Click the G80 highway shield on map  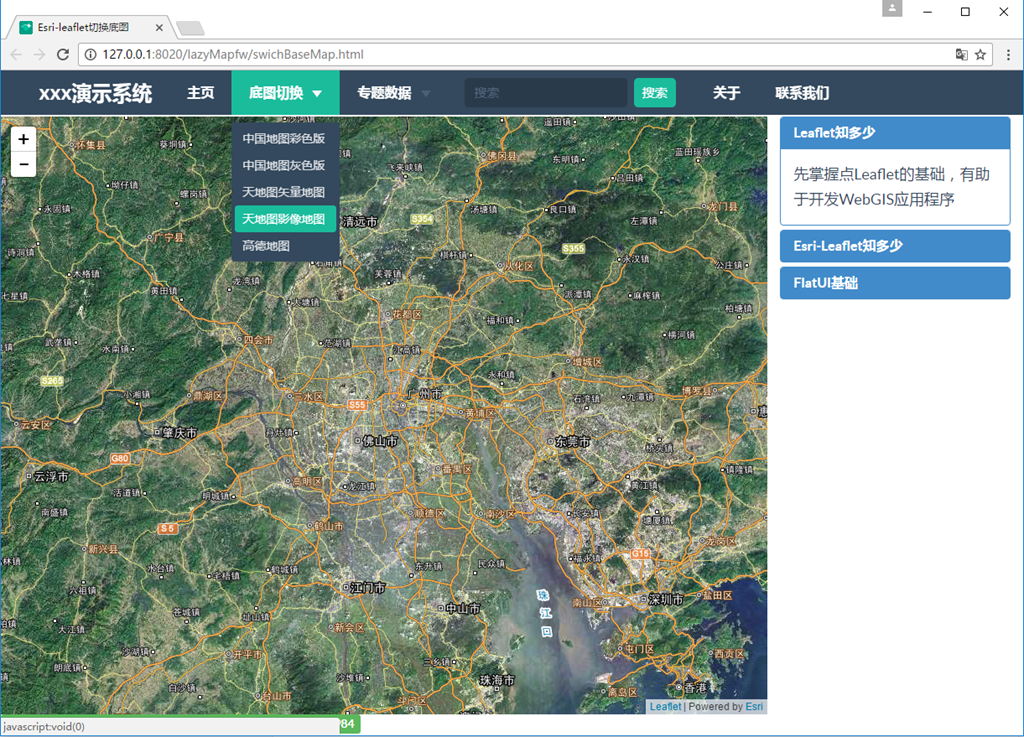coord(120,458)
